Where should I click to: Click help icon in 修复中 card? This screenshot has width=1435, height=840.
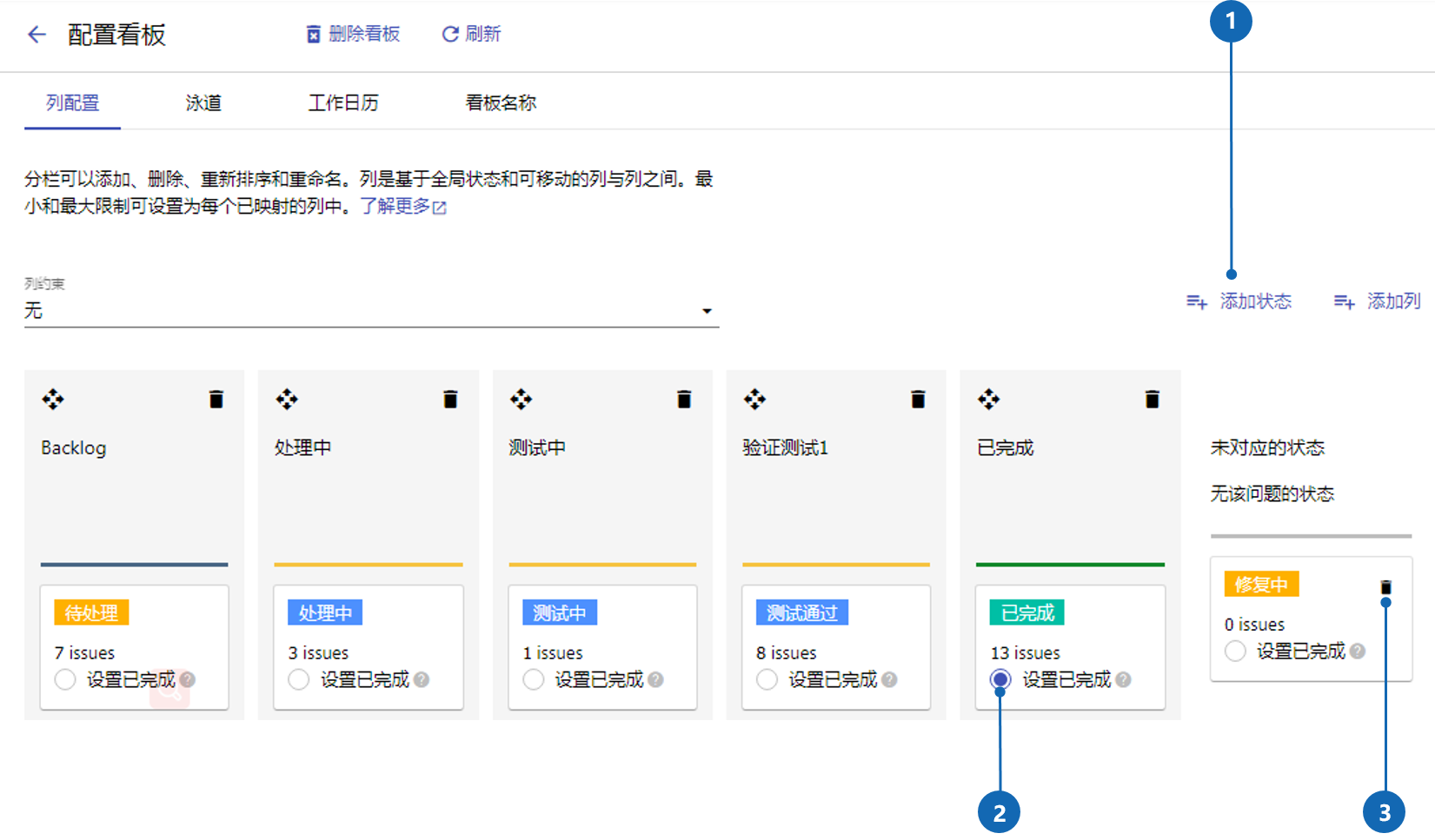tap(1358, 651)
